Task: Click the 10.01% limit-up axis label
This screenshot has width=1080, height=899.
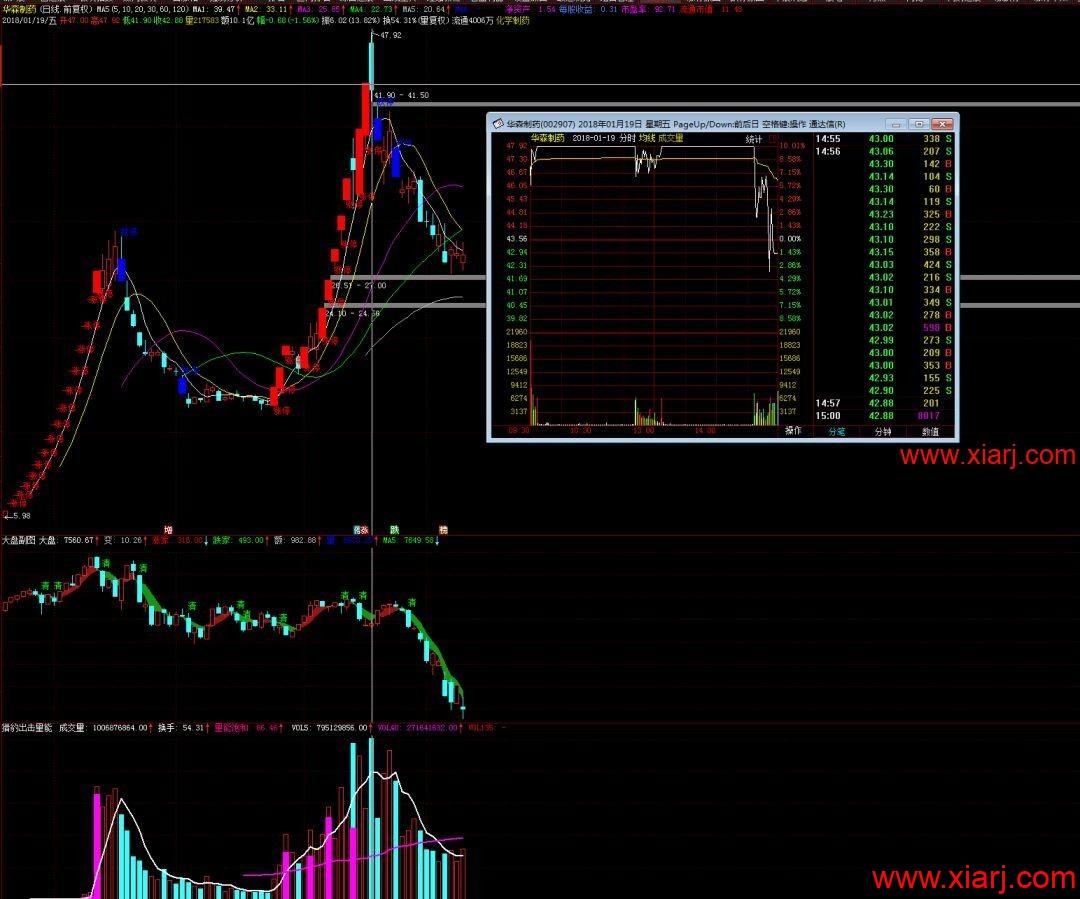Action: tap(792, 146)
